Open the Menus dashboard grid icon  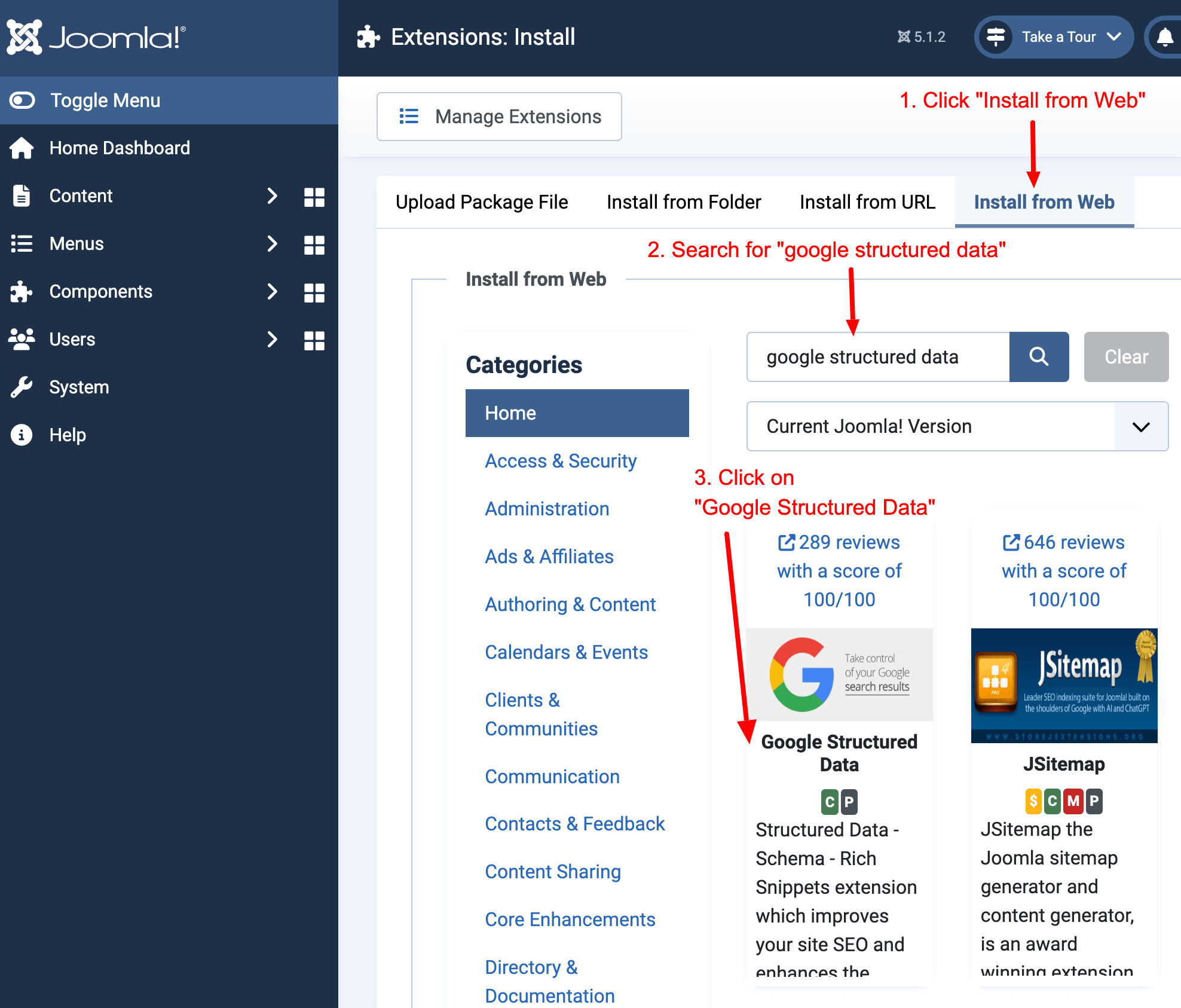point(314,245)
